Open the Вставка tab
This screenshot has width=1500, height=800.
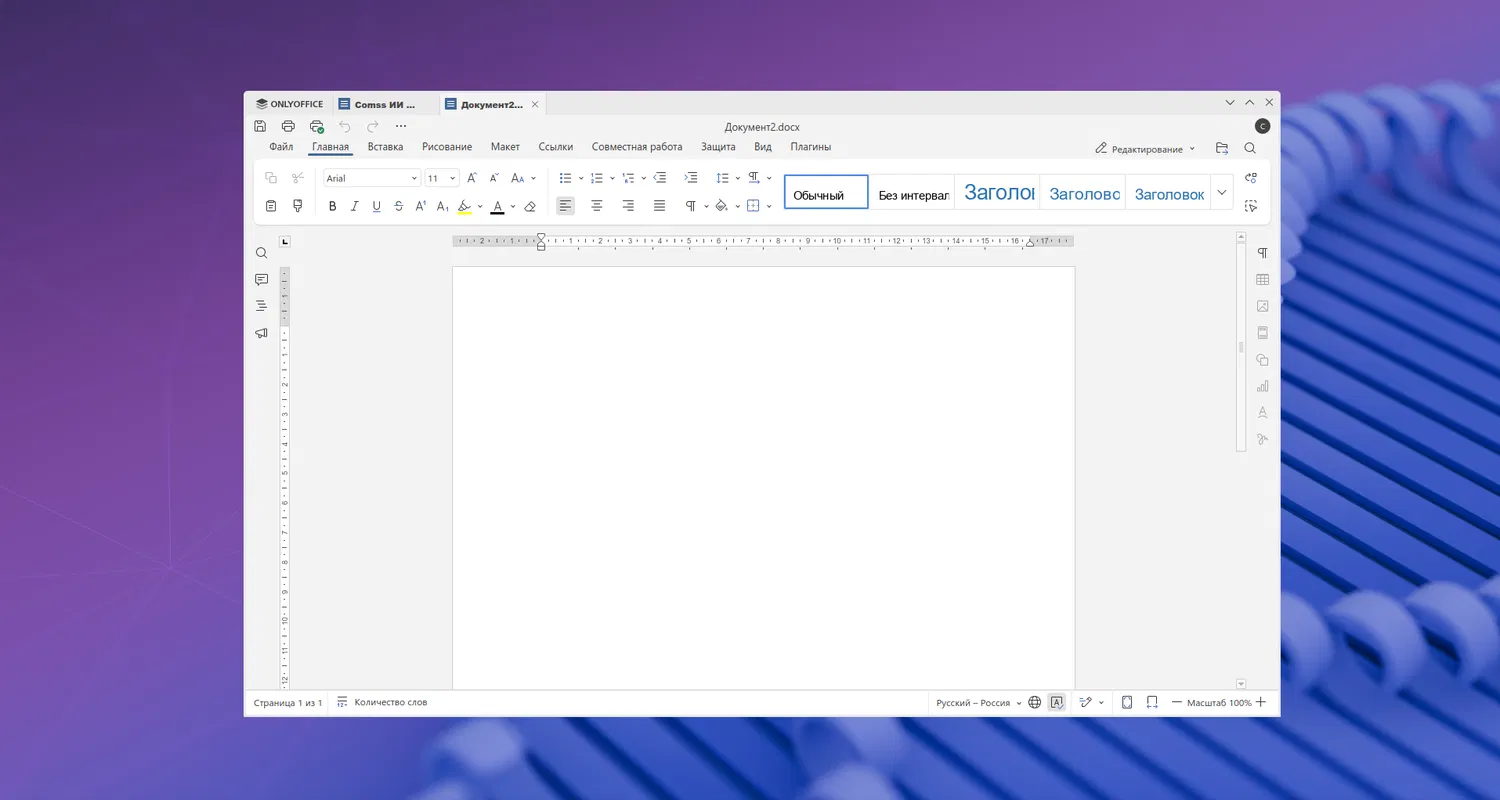pyautogui.click(x=385, y=147)
